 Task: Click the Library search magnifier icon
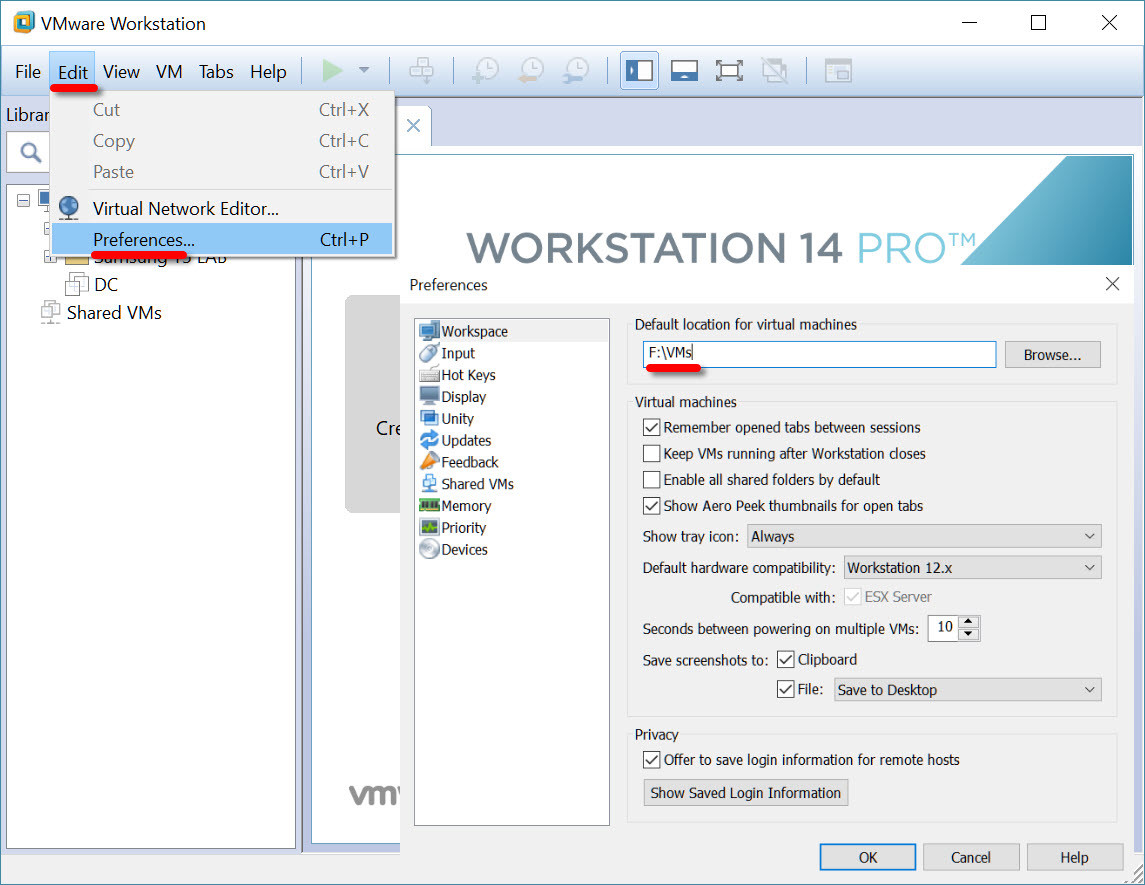[x=30, y=152]
